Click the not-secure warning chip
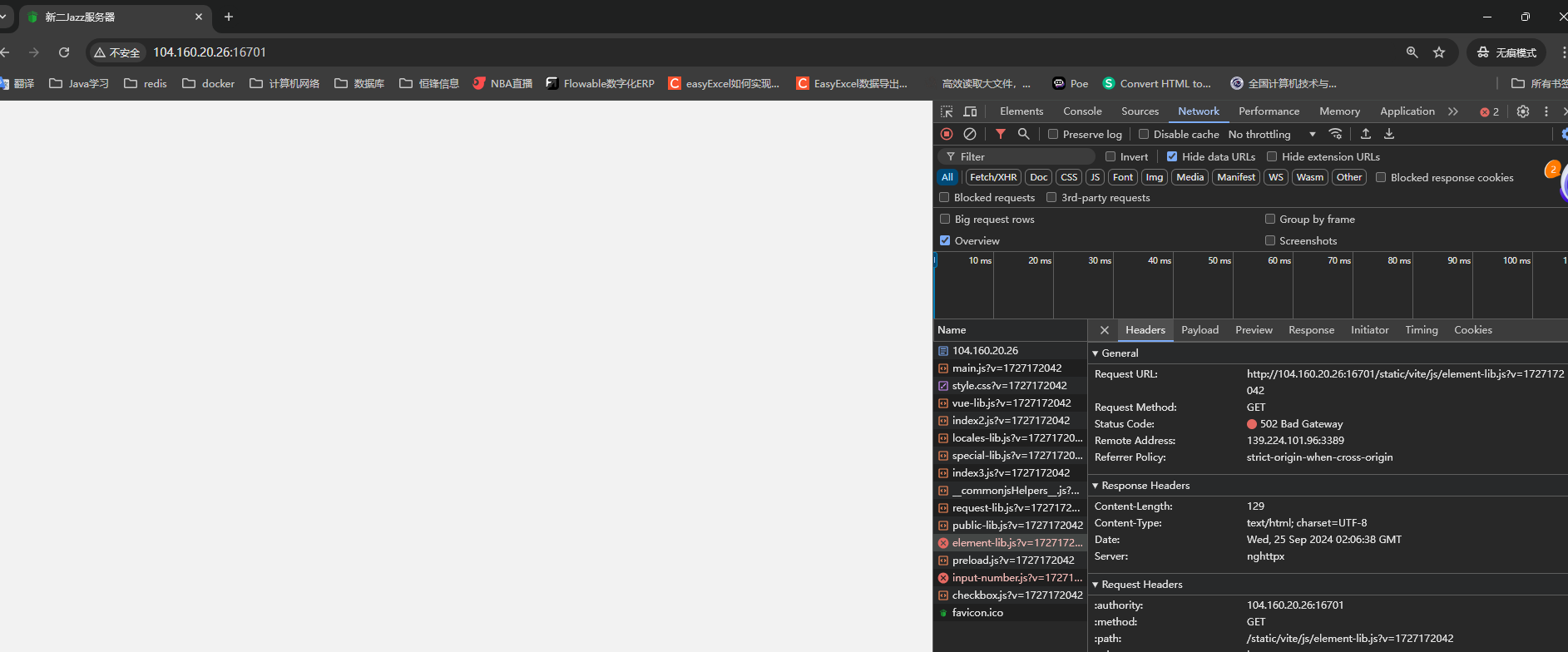 tap(117, 52)
